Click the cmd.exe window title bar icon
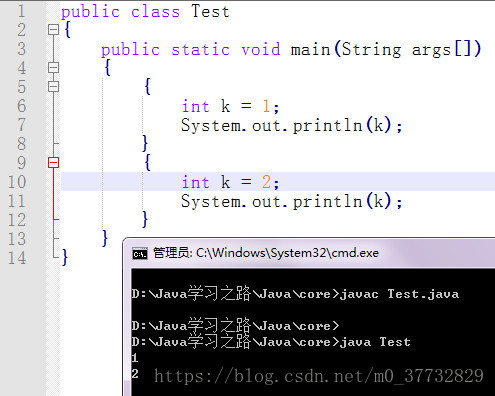 [140, 254]
